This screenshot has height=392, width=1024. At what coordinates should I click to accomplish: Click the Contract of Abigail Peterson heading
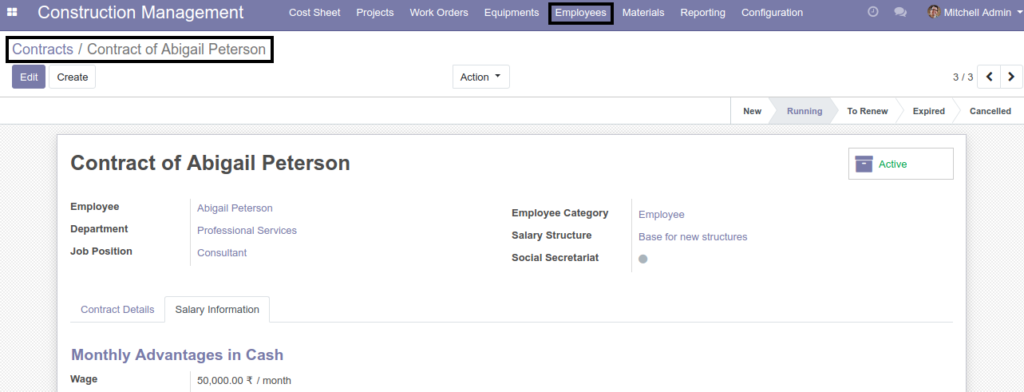pyautogui.click(x=210, y=163)
